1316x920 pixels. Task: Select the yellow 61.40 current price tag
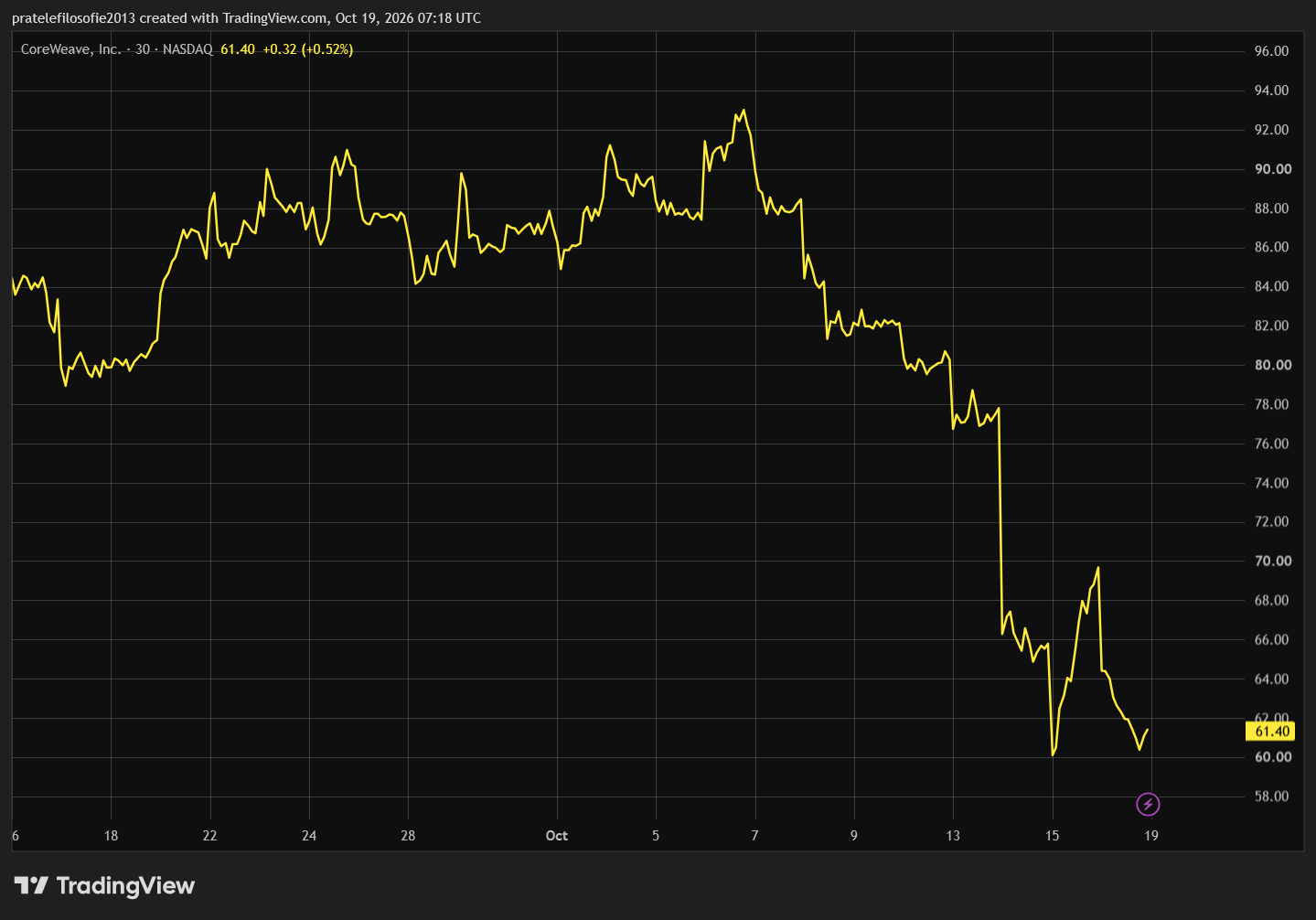[x=1271, y=732]
